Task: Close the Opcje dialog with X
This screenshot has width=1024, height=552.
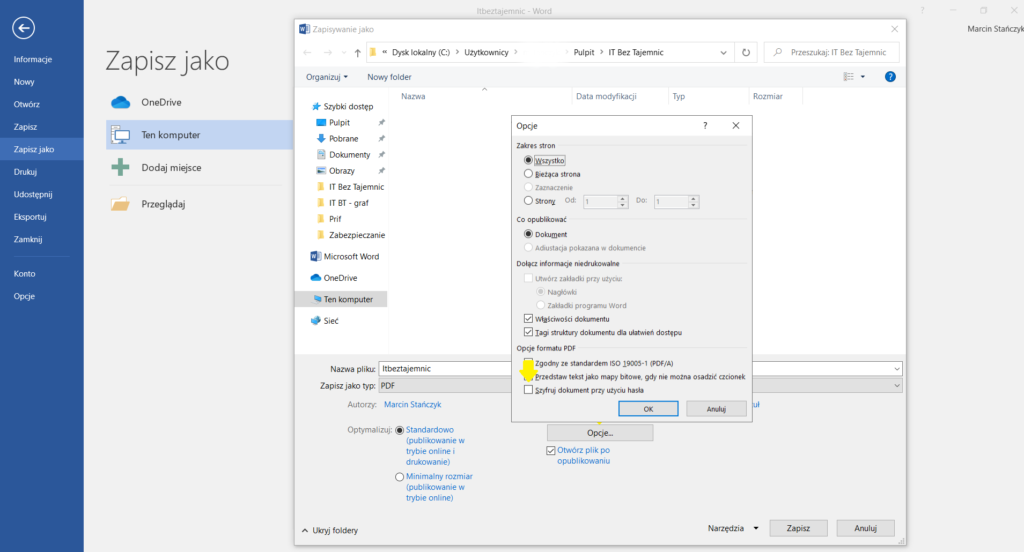Action: (735, 126)
